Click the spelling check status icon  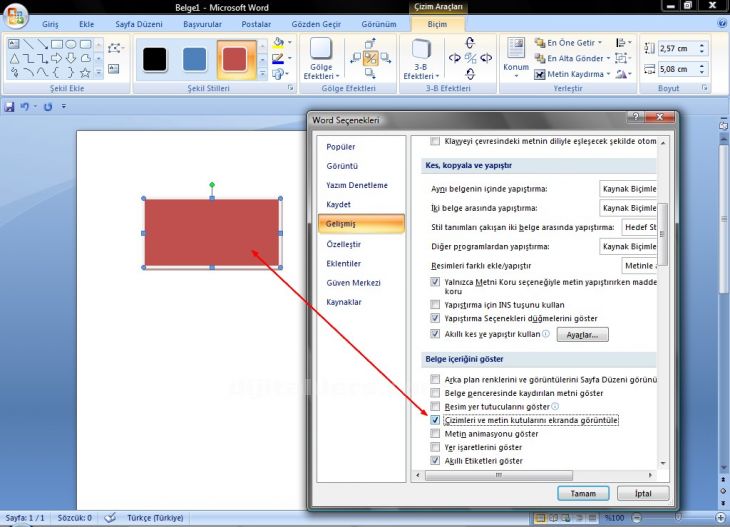(110, 518)
